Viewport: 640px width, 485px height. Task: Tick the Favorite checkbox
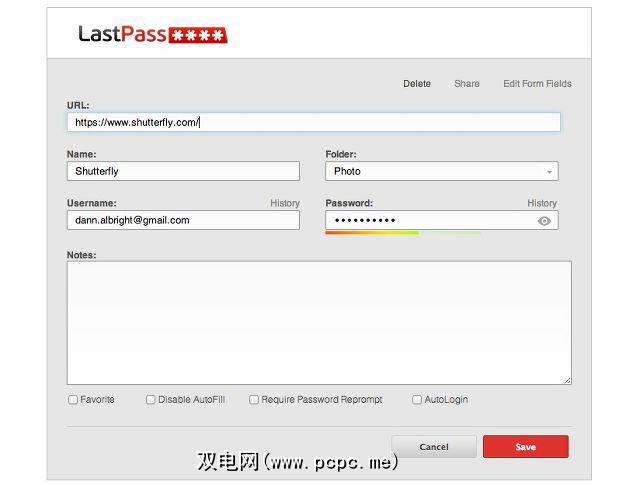[73, 399]
